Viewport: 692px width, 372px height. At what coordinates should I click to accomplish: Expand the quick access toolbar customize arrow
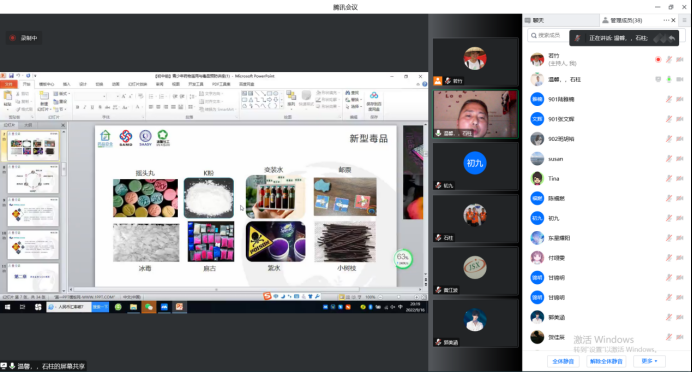coord(35,76)
